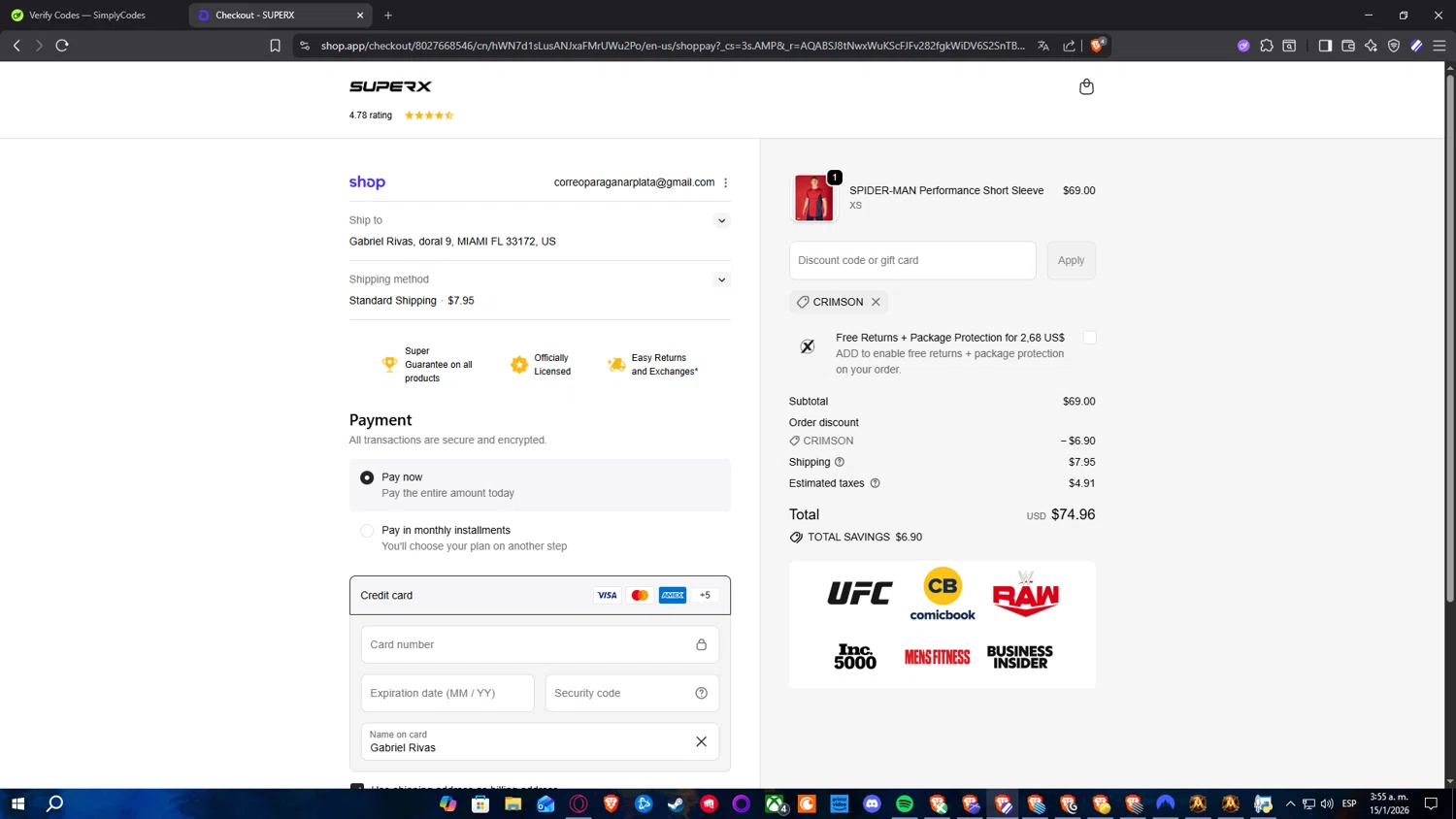Click the shop pay logo link
The image size is (1456, 819).
click(x=367, y=182)
